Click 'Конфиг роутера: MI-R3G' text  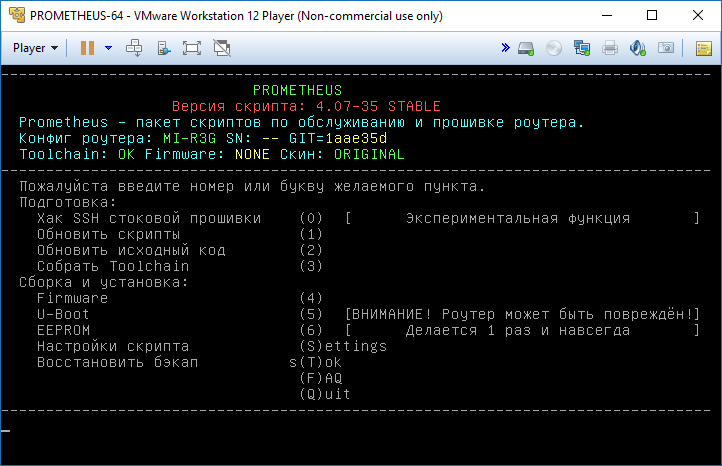coord(117,138)
